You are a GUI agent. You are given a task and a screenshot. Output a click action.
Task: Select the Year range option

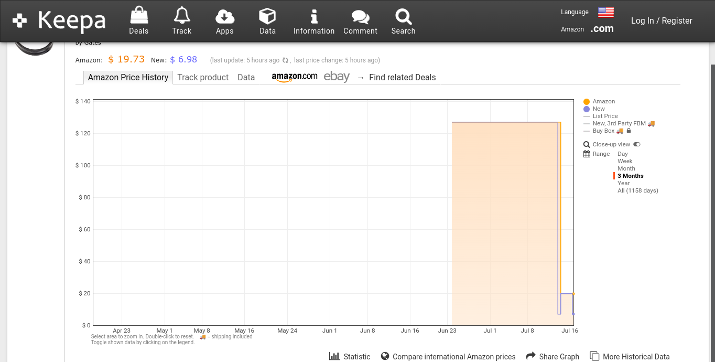(623, 183)
